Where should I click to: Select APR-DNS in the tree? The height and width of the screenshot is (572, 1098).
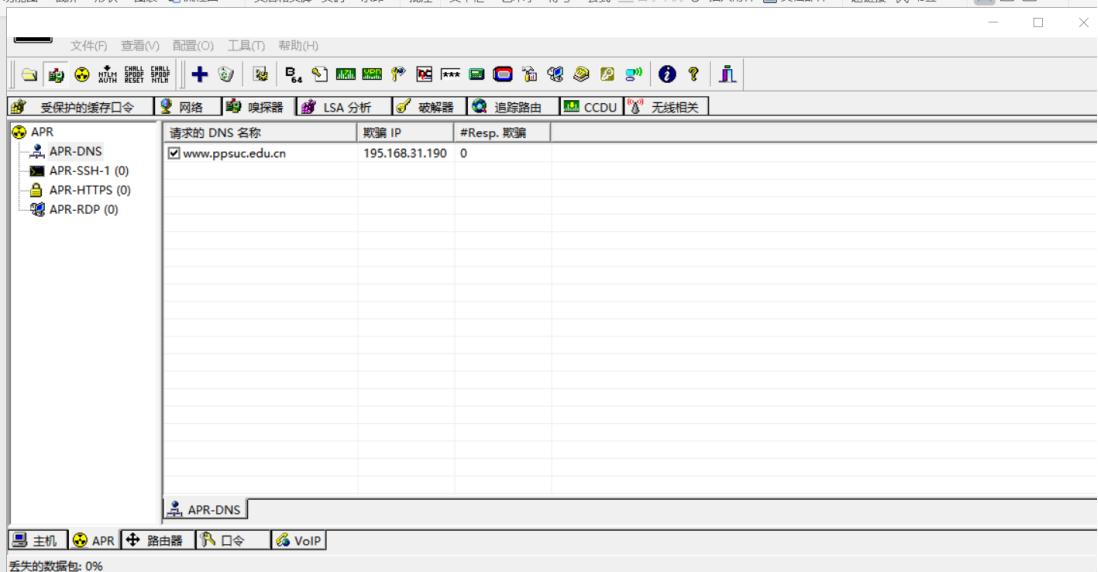pyautogui.click(x=75, y=151)
